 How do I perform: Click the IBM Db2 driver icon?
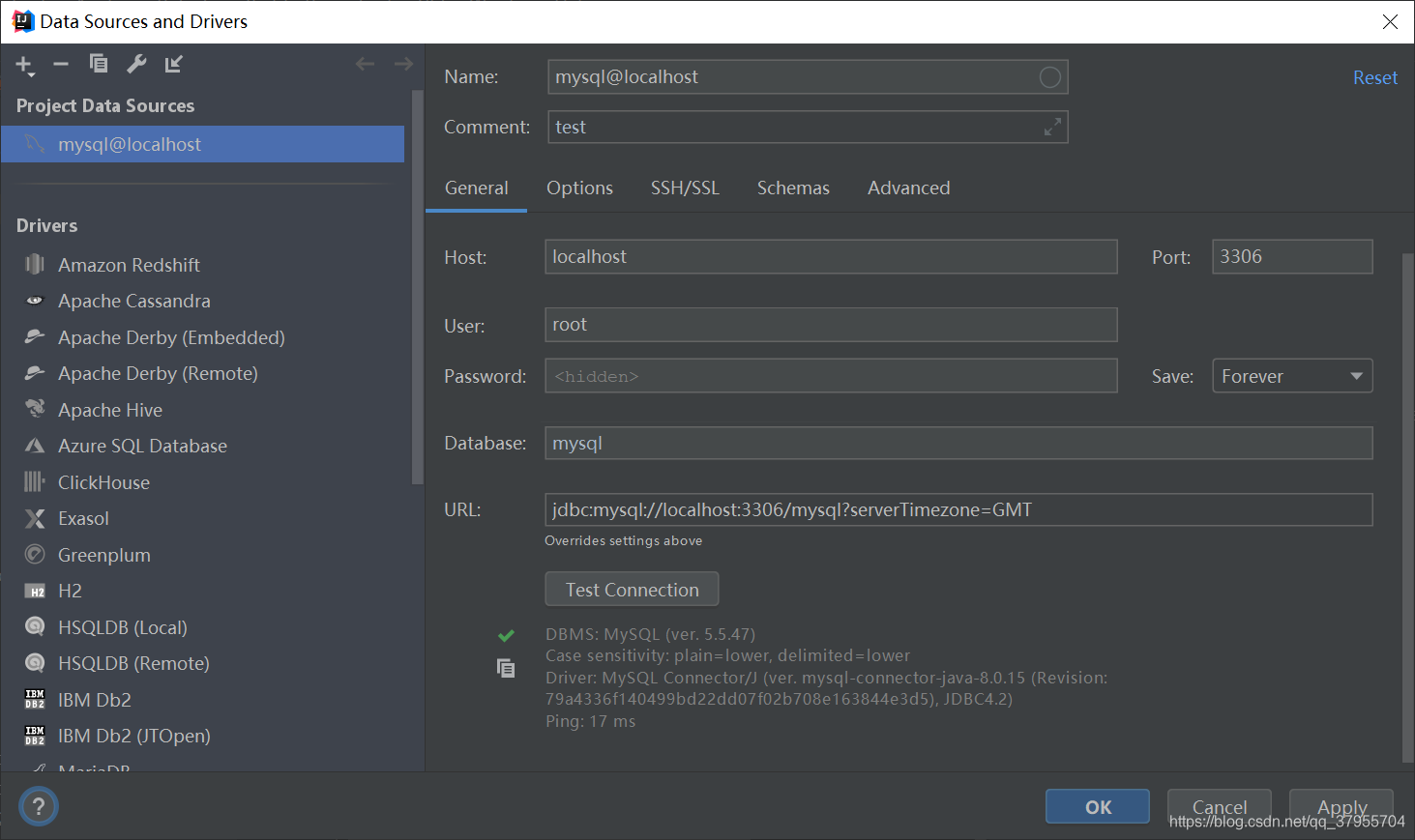click(x=35, y=699)
